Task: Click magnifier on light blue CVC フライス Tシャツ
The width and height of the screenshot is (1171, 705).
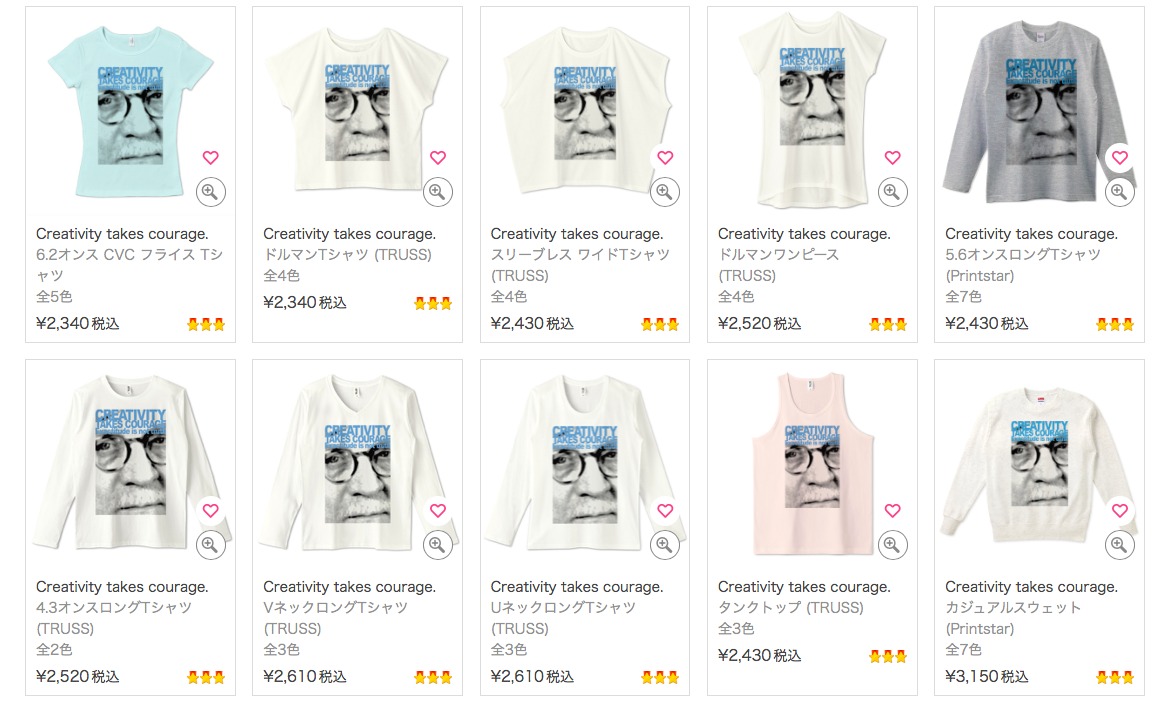Action: point(211,192)
